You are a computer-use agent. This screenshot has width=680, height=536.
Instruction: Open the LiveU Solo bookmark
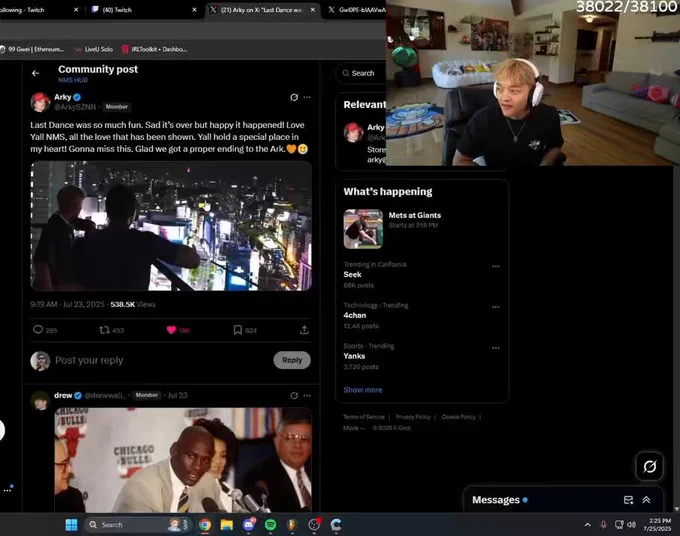tap(93, 49)
